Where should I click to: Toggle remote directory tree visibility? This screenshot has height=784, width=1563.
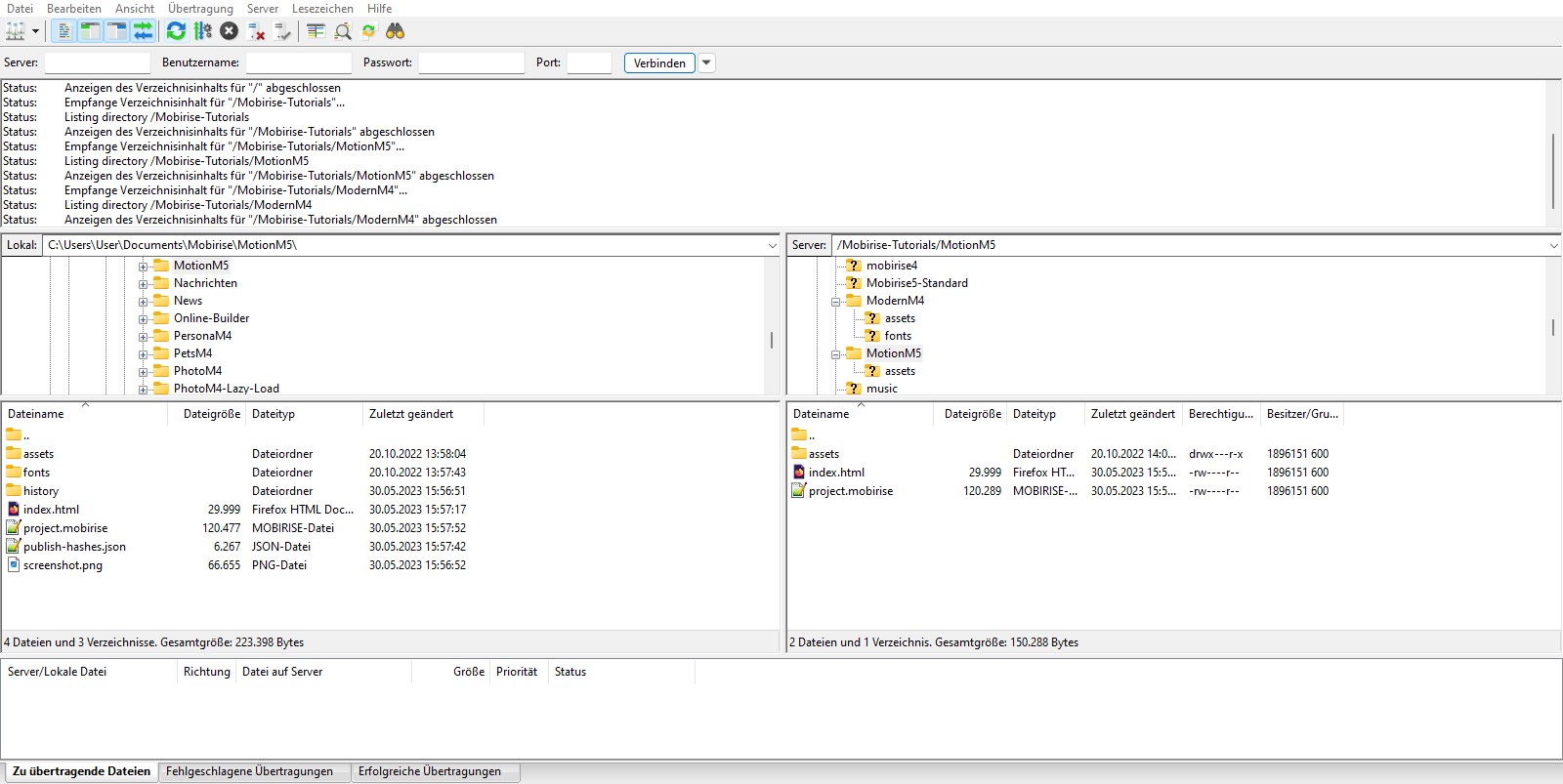pos(116,31)
